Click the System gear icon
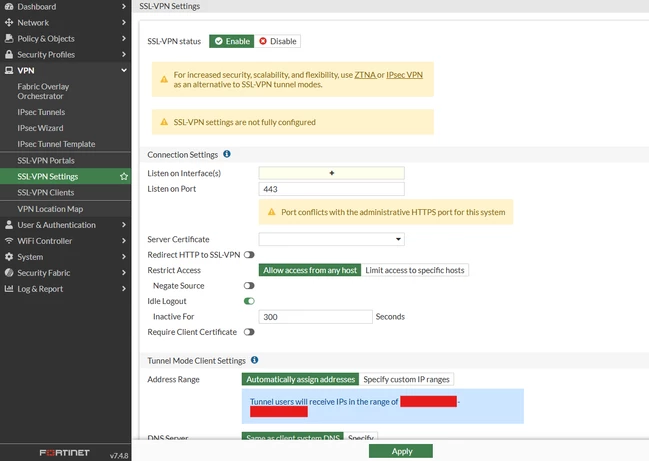The width and height of the screenshot is (649, 461). 9,257
